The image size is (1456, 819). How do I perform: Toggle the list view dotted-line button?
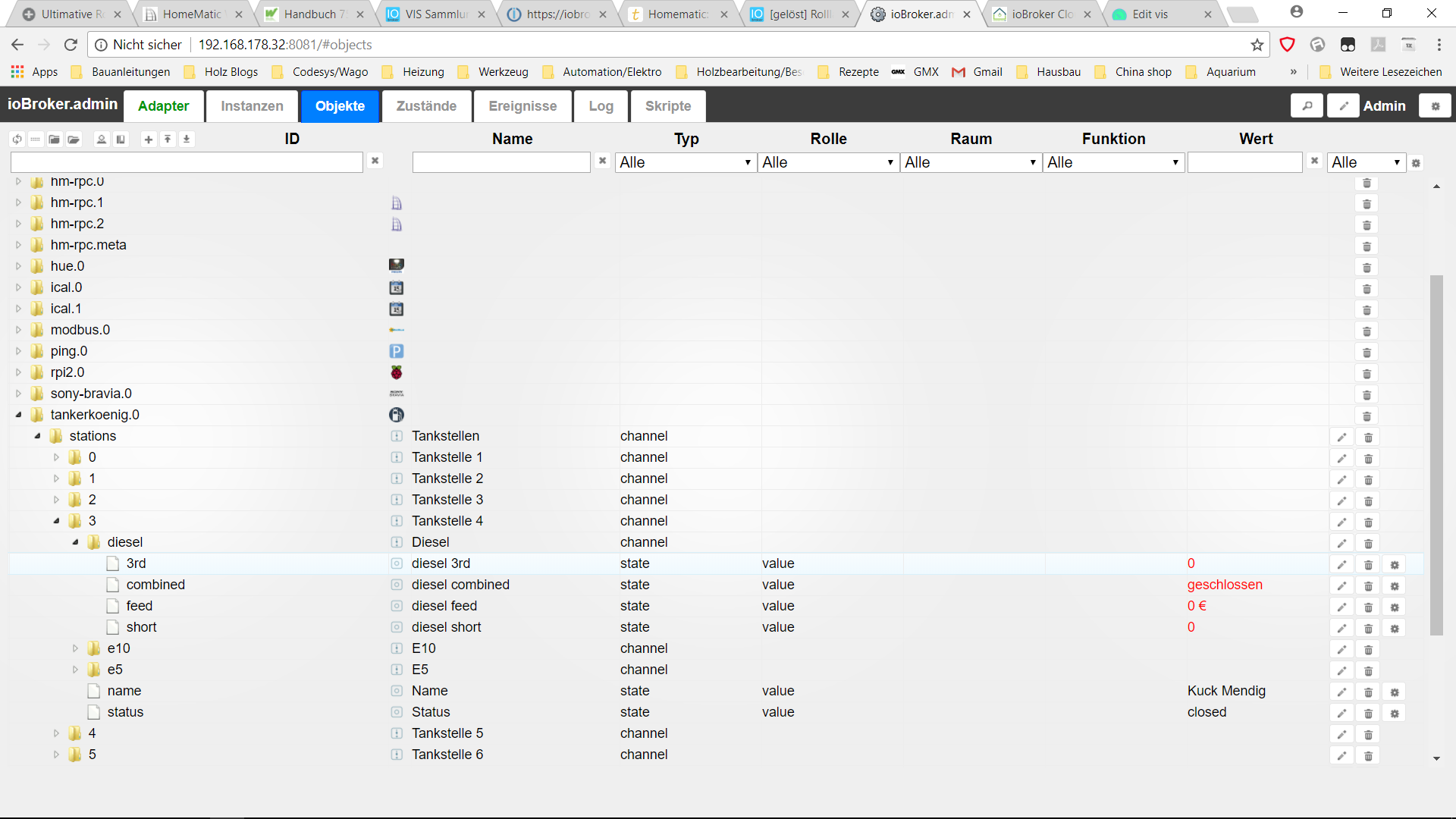(x=35, y=140)
